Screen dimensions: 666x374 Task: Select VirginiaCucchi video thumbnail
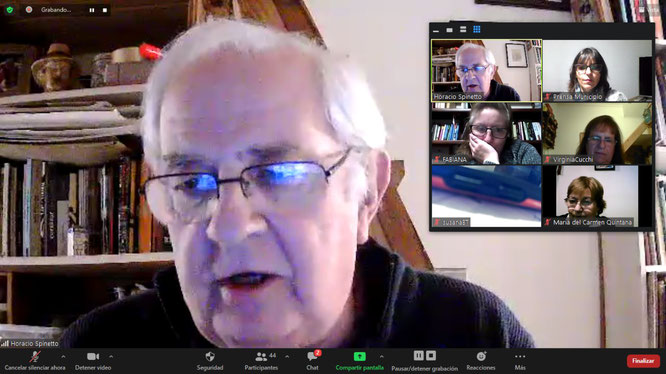(x=597, y=134)
